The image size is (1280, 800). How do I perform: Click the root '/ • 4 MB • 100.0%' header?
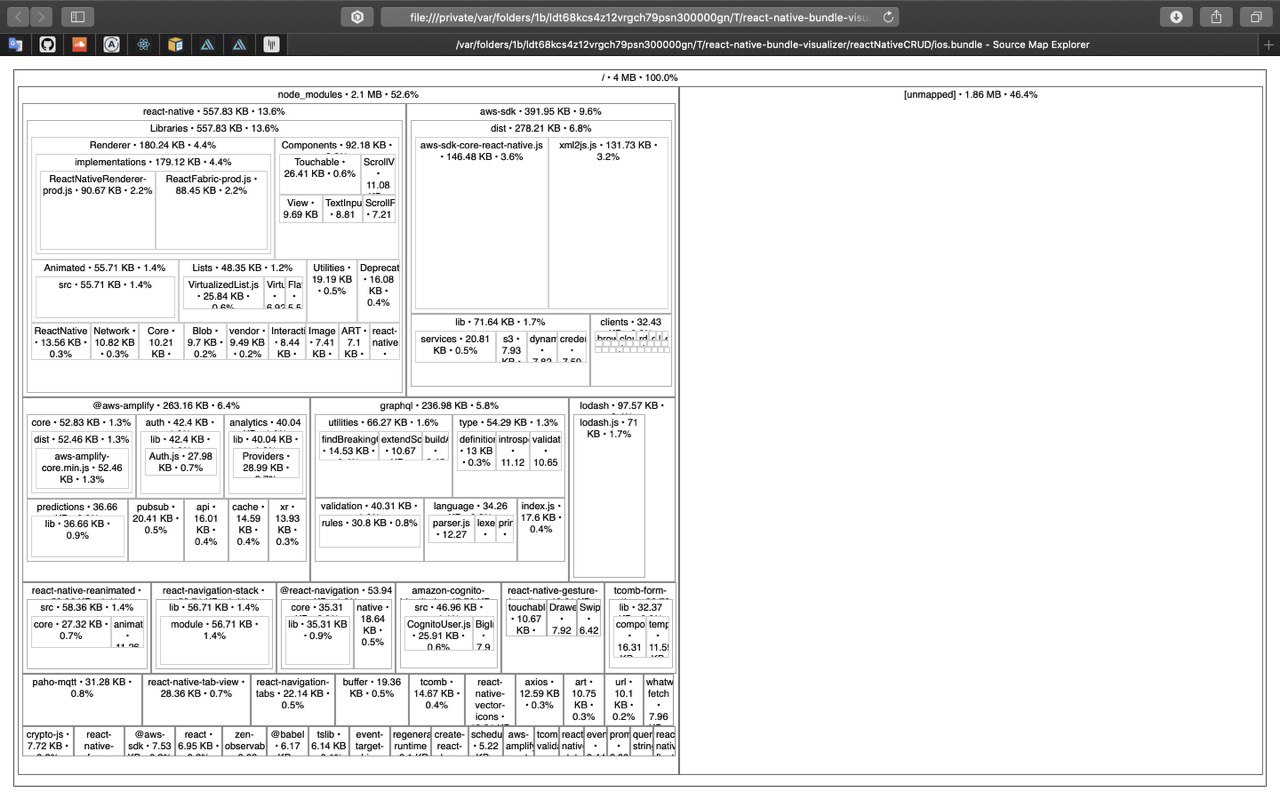point(640,77)
